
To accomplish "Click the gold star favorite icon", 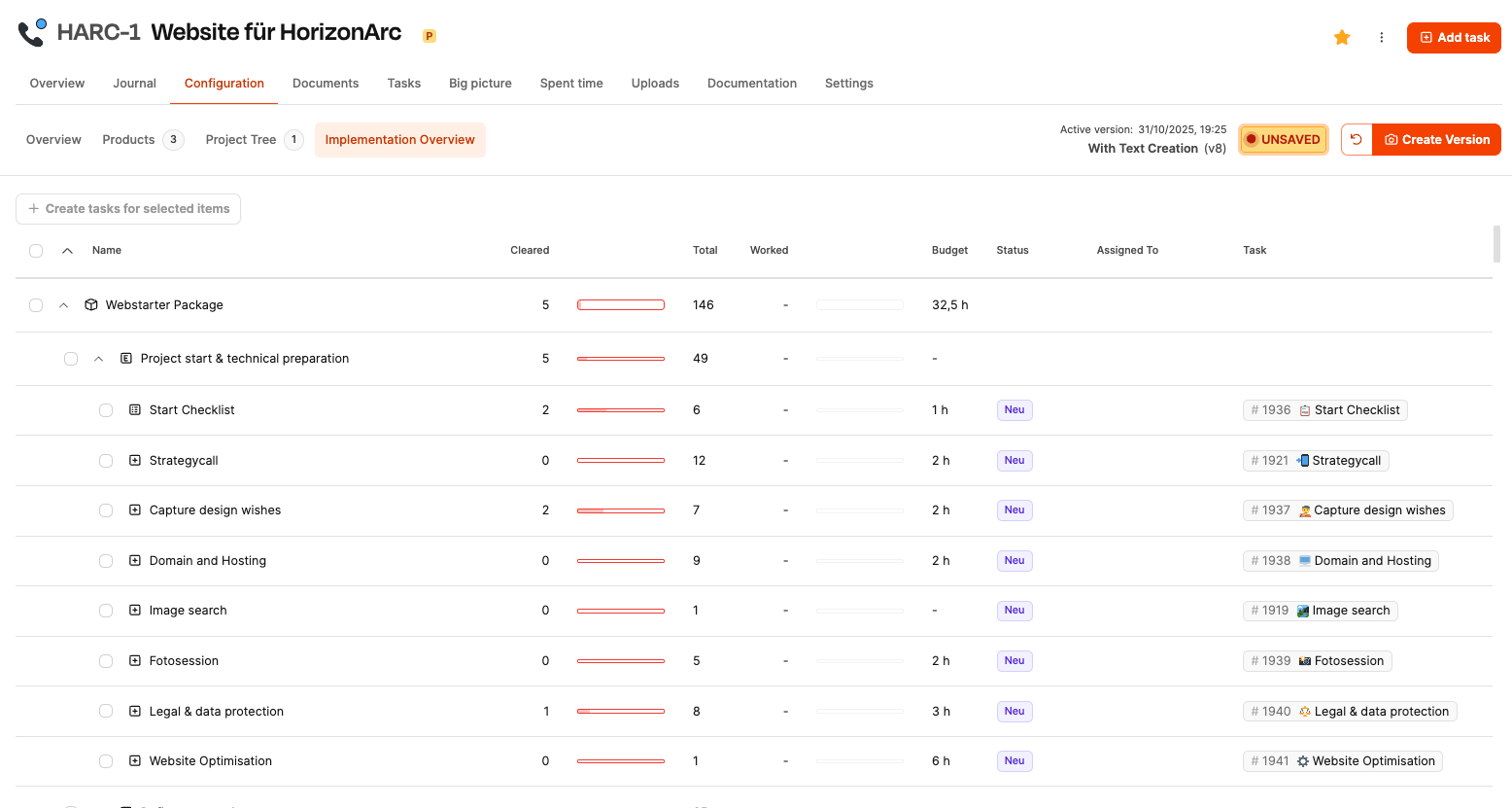I will tap(1342, 38).
